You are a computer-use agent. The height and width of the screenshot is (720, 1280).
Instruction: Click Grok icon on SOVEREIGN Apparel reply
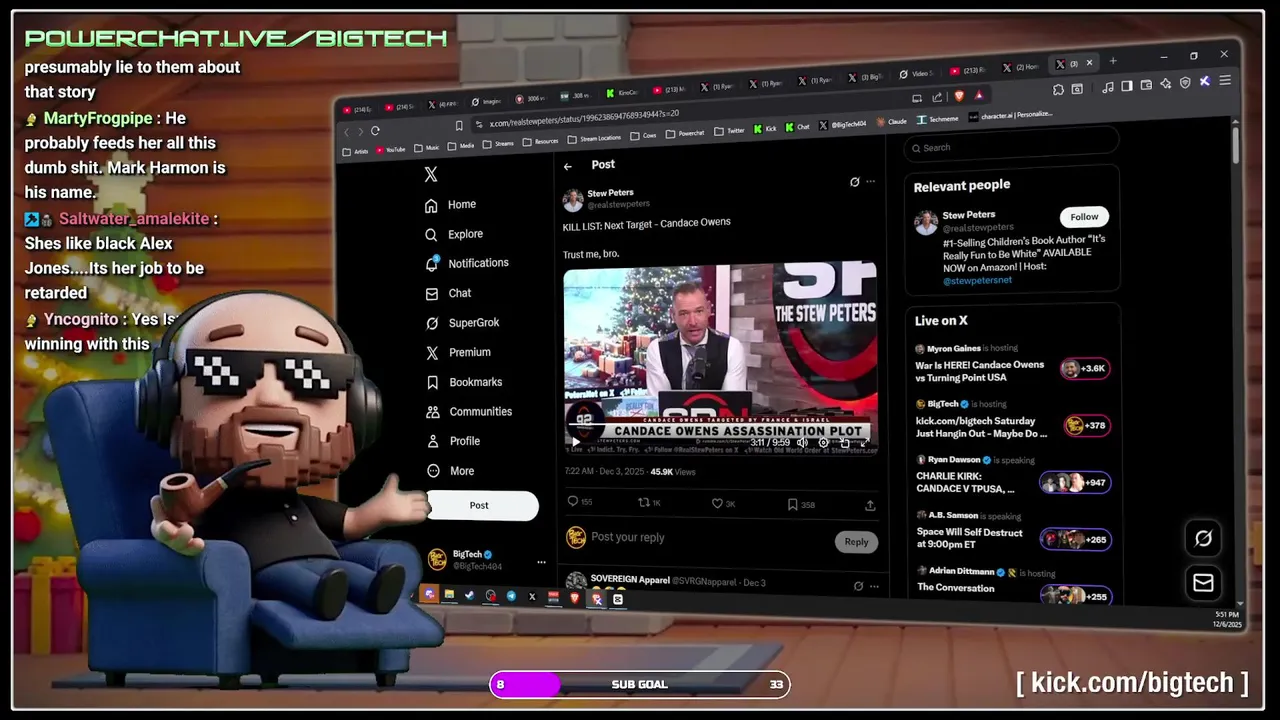point(858,586)
